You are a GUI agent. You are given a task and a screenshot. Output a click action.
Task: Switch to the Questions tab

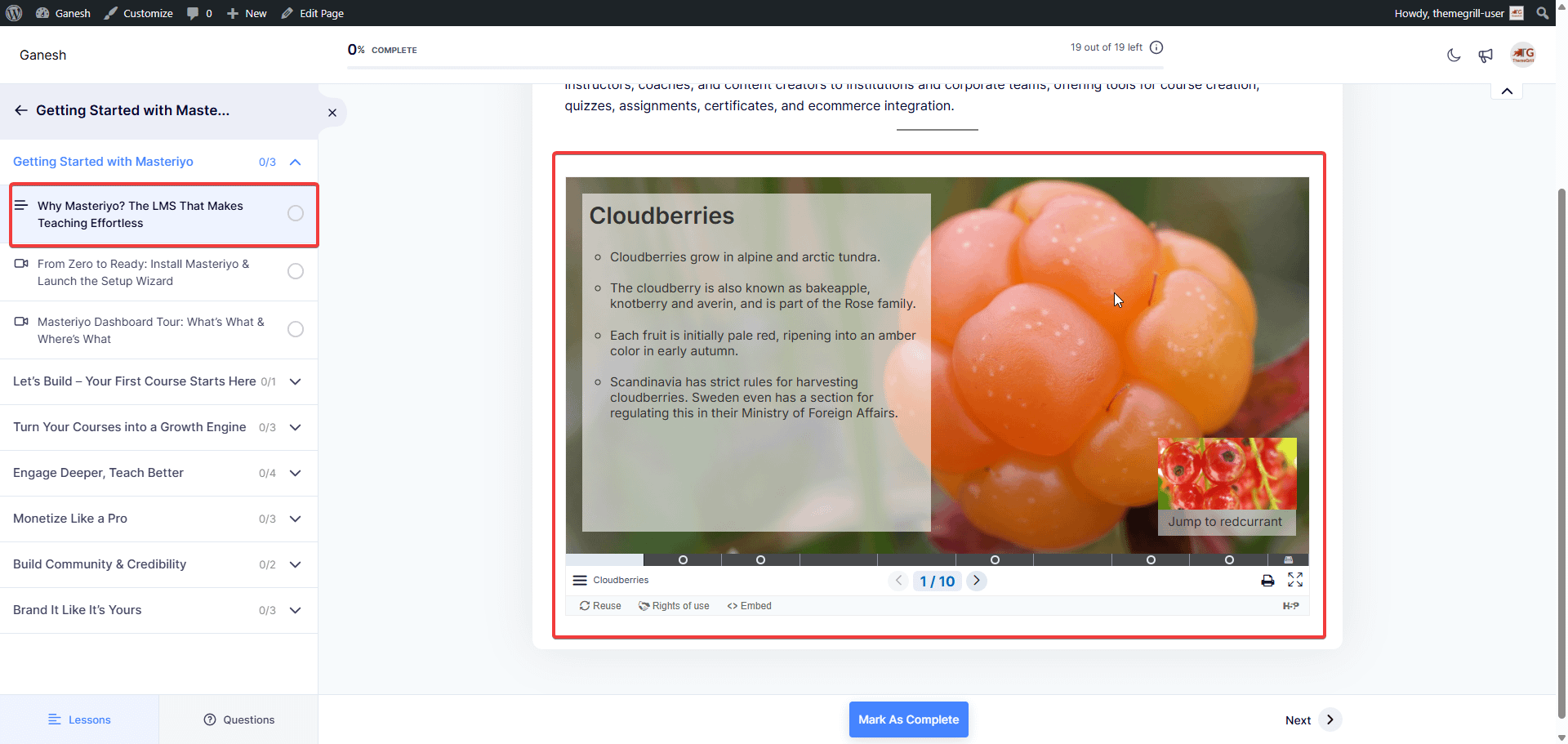pos(238,719)
